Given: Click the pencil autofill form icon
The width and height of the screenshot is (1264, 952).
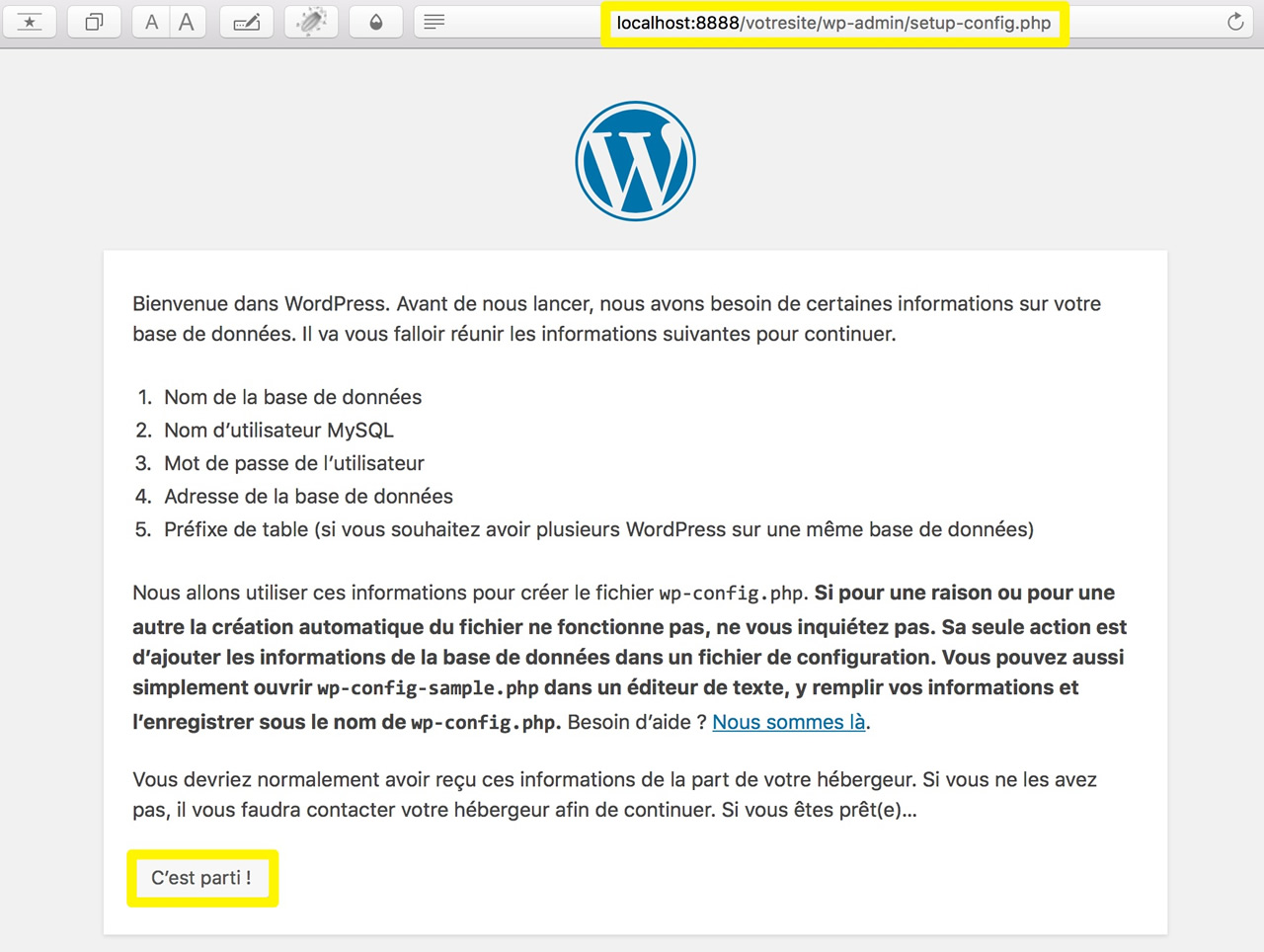Looking at the screenshot, I should coord(247,22).
